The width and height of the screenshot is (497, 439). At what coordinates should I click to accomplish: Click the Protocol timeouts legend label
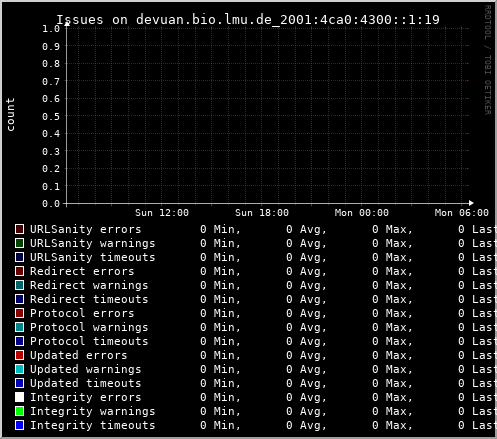point(89,341)
